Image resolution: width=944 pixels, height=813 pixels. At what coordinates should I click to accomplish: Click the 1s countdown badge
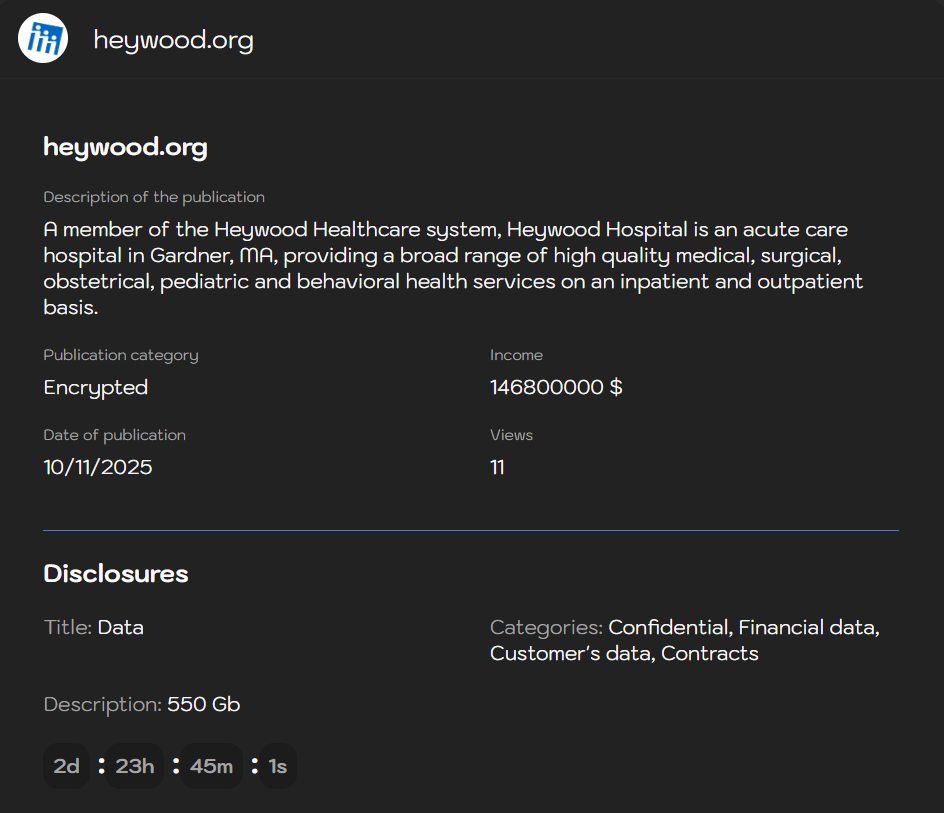click(277, 766)
